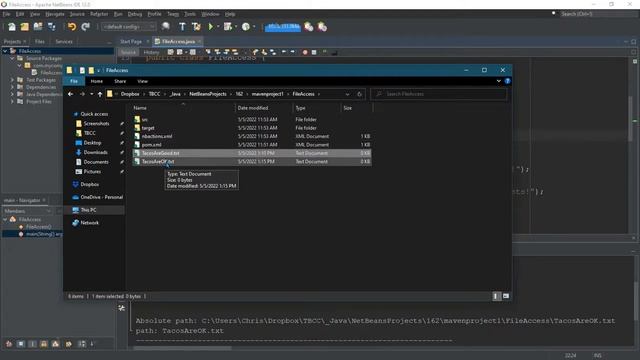
Task: Click the Clean and Build icon
Action: pyautogui.click(x=196, y=27)
